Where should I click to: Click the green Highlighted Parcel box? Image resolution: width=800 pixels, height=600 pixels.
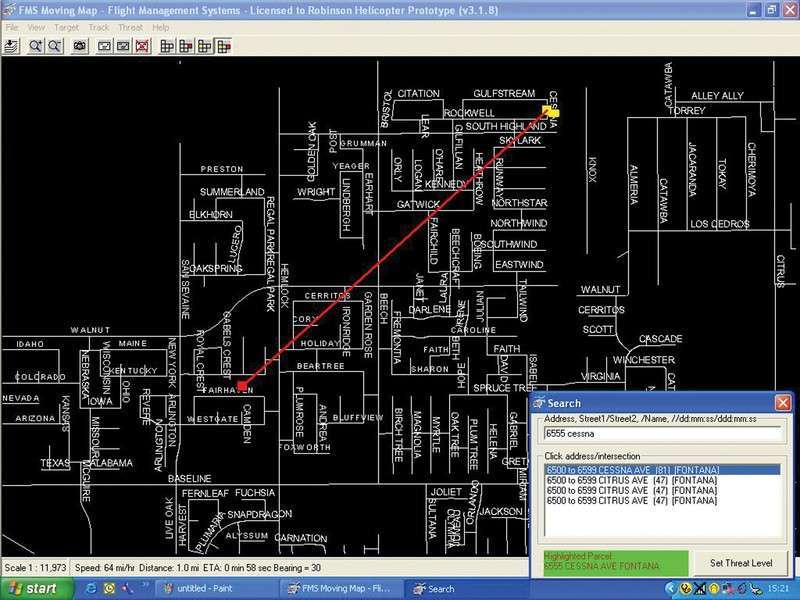[x=612, y=562]
